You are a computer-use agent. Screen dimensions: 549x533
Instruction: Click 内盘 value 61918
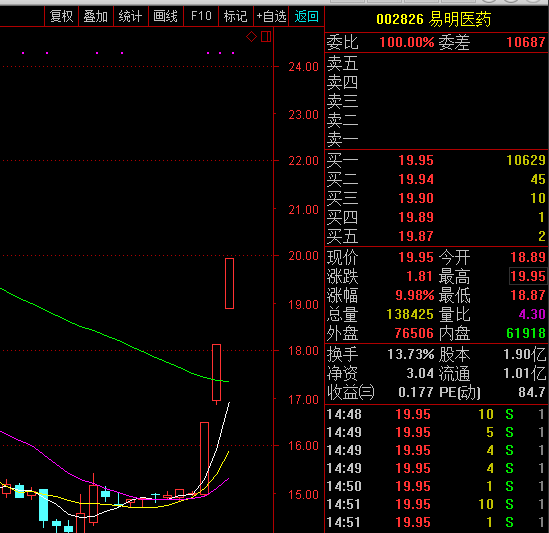click(526, 333)
